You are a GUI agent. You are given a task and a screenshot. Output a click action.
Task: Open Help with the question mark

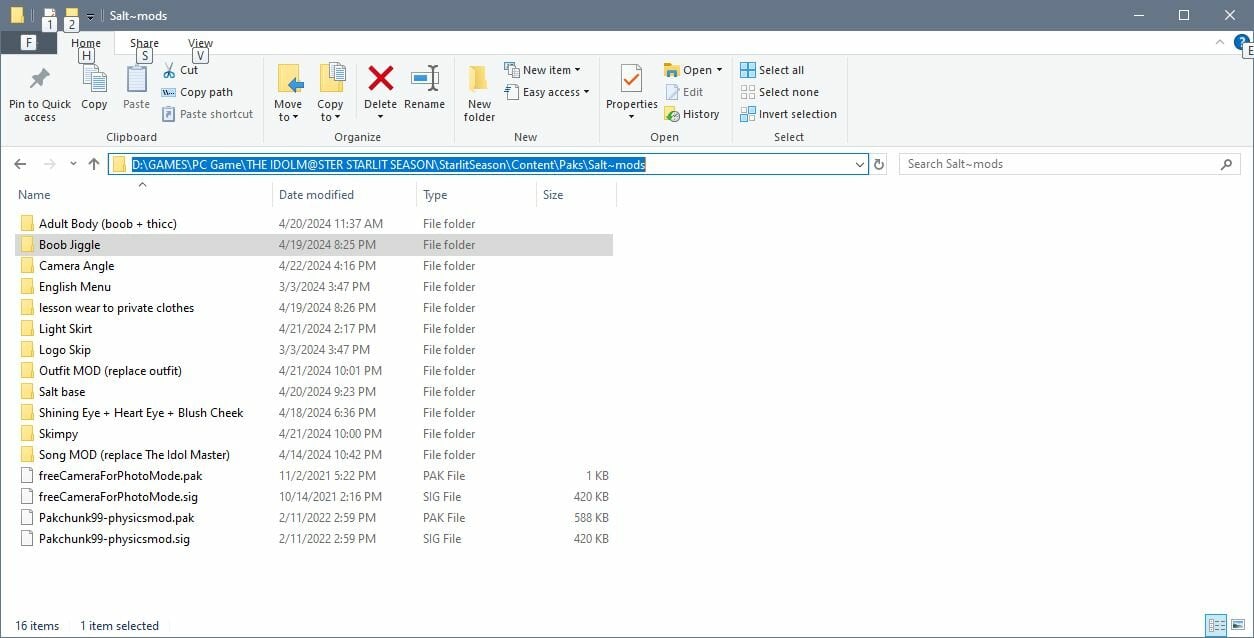(1241, 42)
